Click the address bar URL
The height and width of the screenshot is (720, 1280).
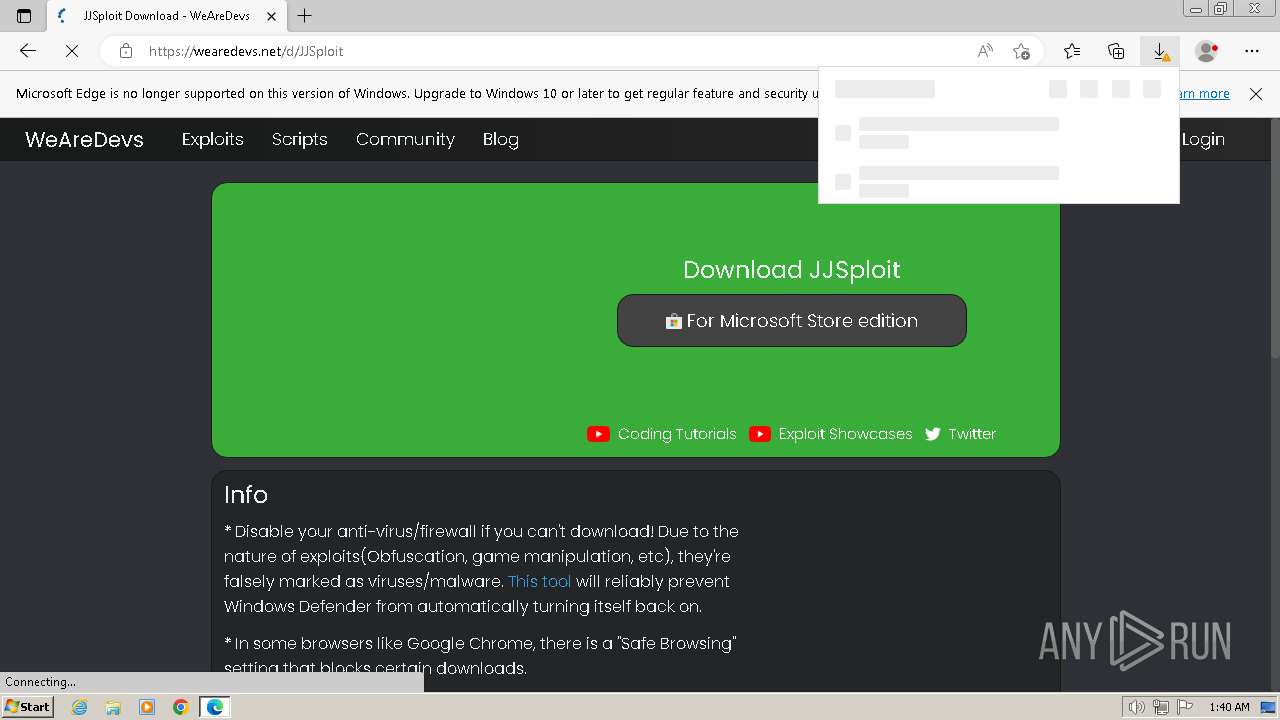pos(246,51)
